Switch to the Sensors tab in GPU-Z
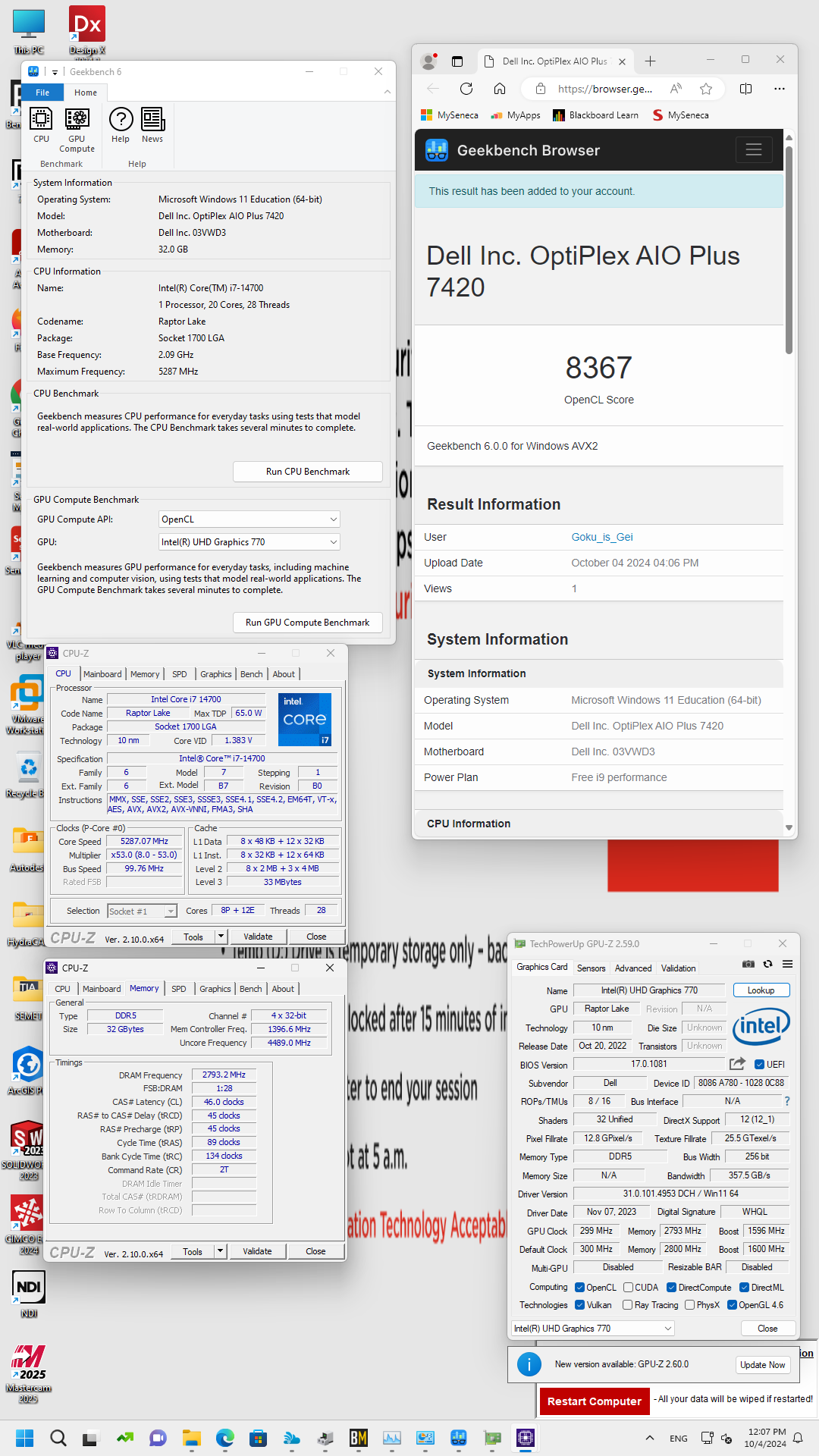819x1456 pixels. pyautogui.click(x=591, y=968)
